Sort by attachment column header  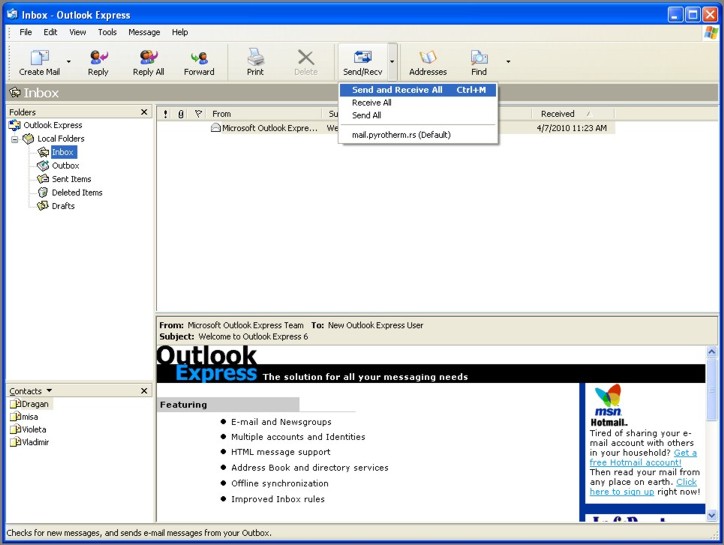tap(181, 114)
